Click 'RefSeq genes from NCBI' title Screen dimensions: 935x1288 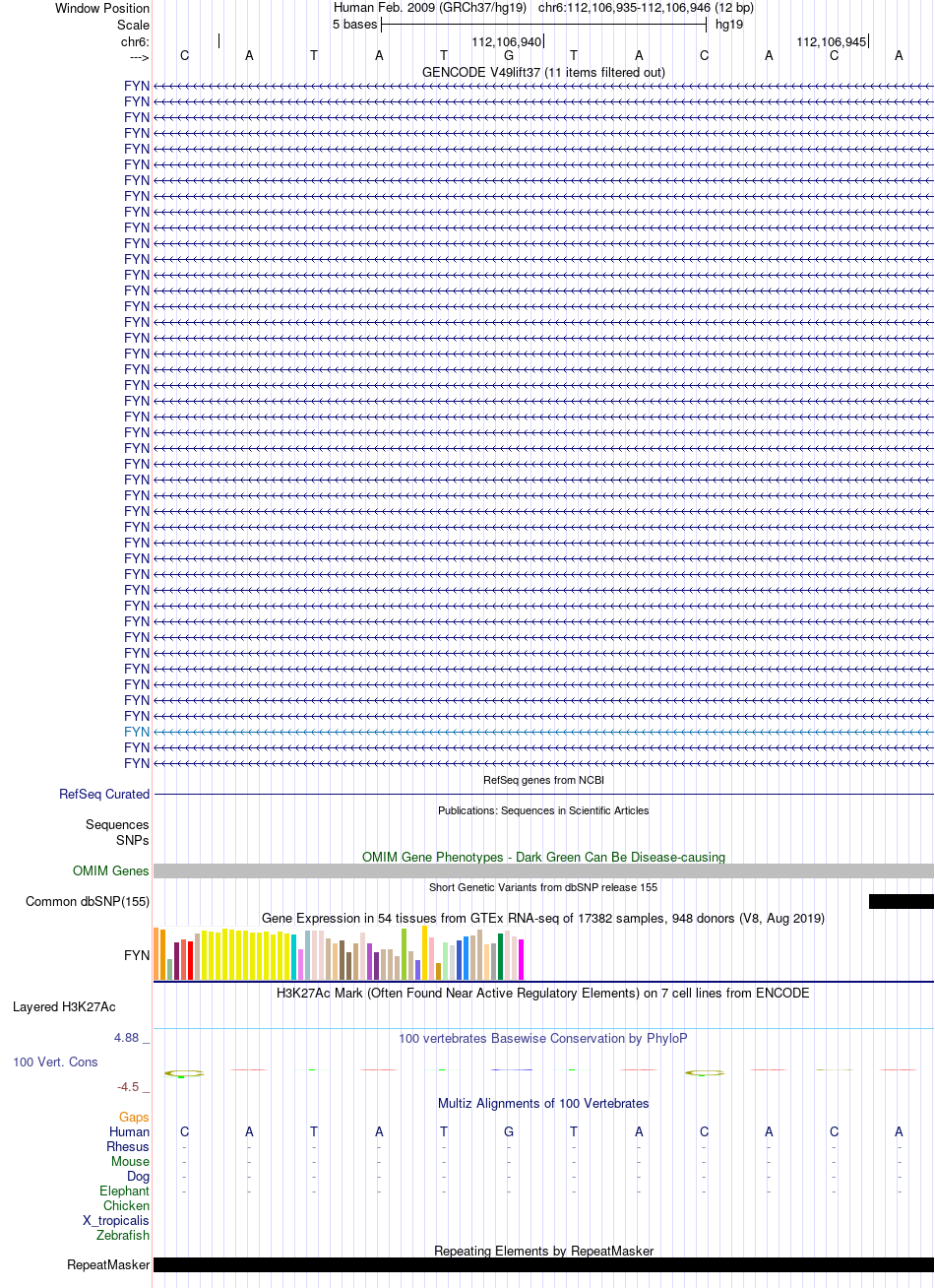[543, 780]
